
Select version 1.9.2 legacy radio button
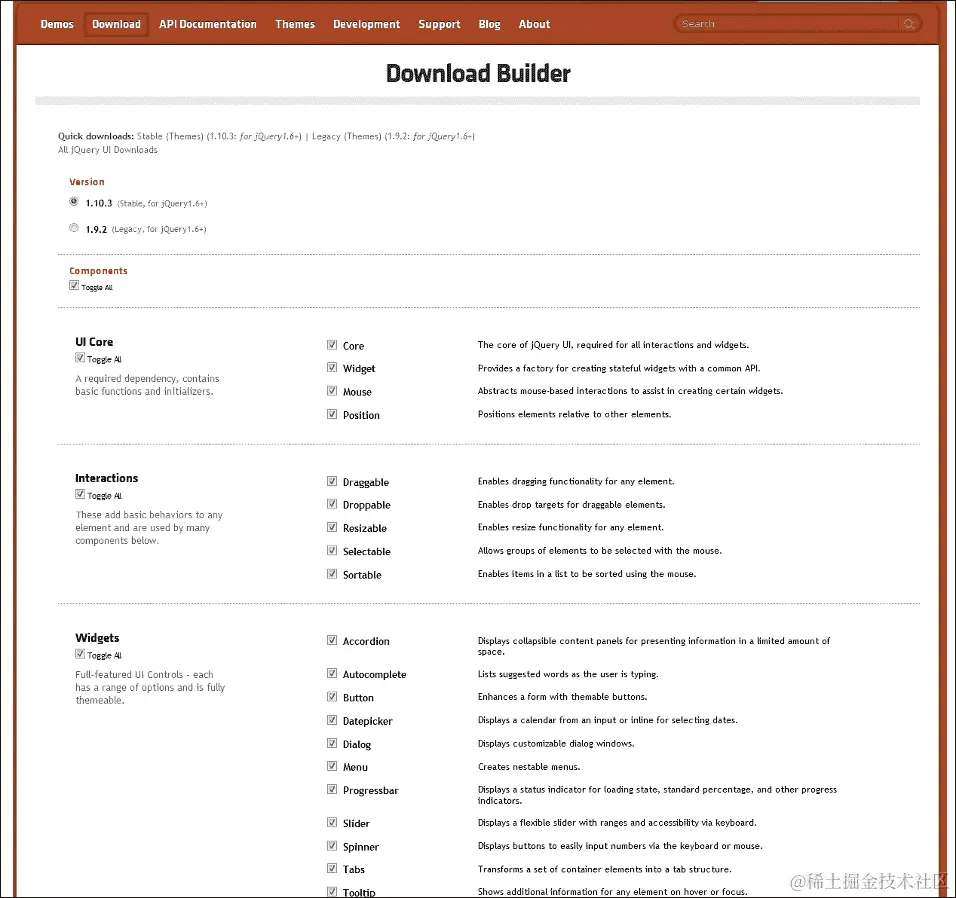coord(74,228)
